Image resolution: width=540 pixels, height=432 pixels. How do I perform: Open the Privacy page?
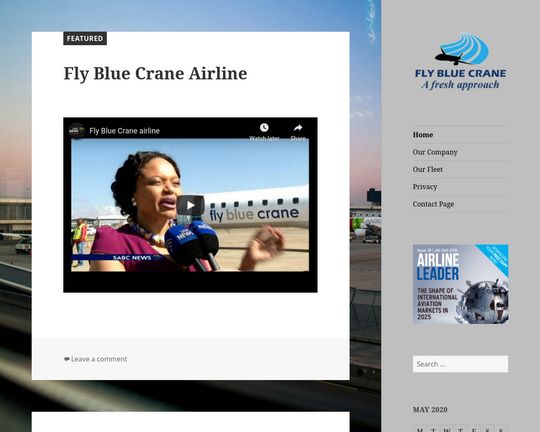coord(425,187)
